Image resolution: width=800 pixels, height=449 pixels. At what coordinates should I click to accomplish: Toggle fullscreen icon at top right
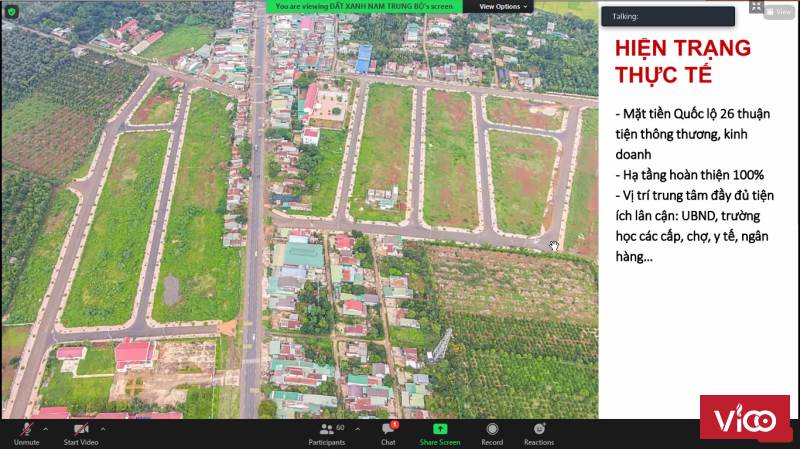click(756, 7)
